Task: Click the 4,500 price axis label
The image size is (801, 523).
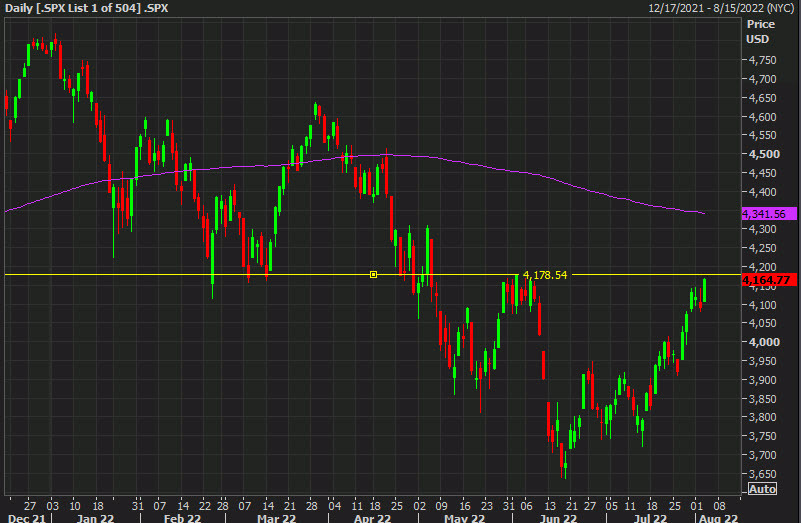Action: (x=764, y=154)
